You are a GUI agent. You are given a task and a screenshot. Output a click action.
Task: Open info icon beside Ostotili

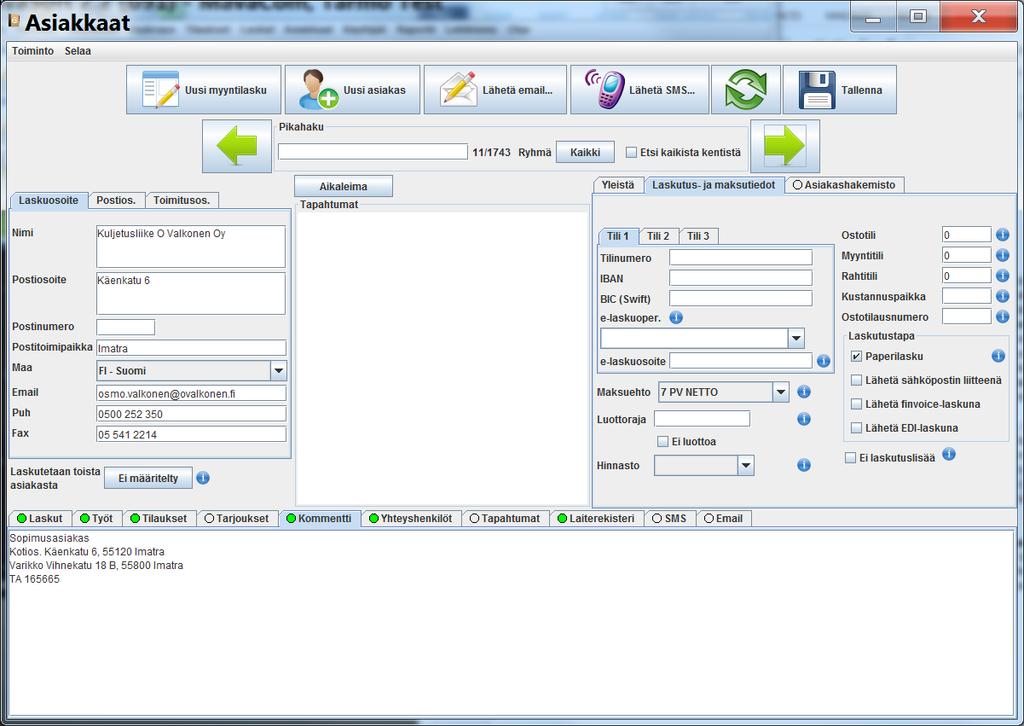click(1002, 234)
